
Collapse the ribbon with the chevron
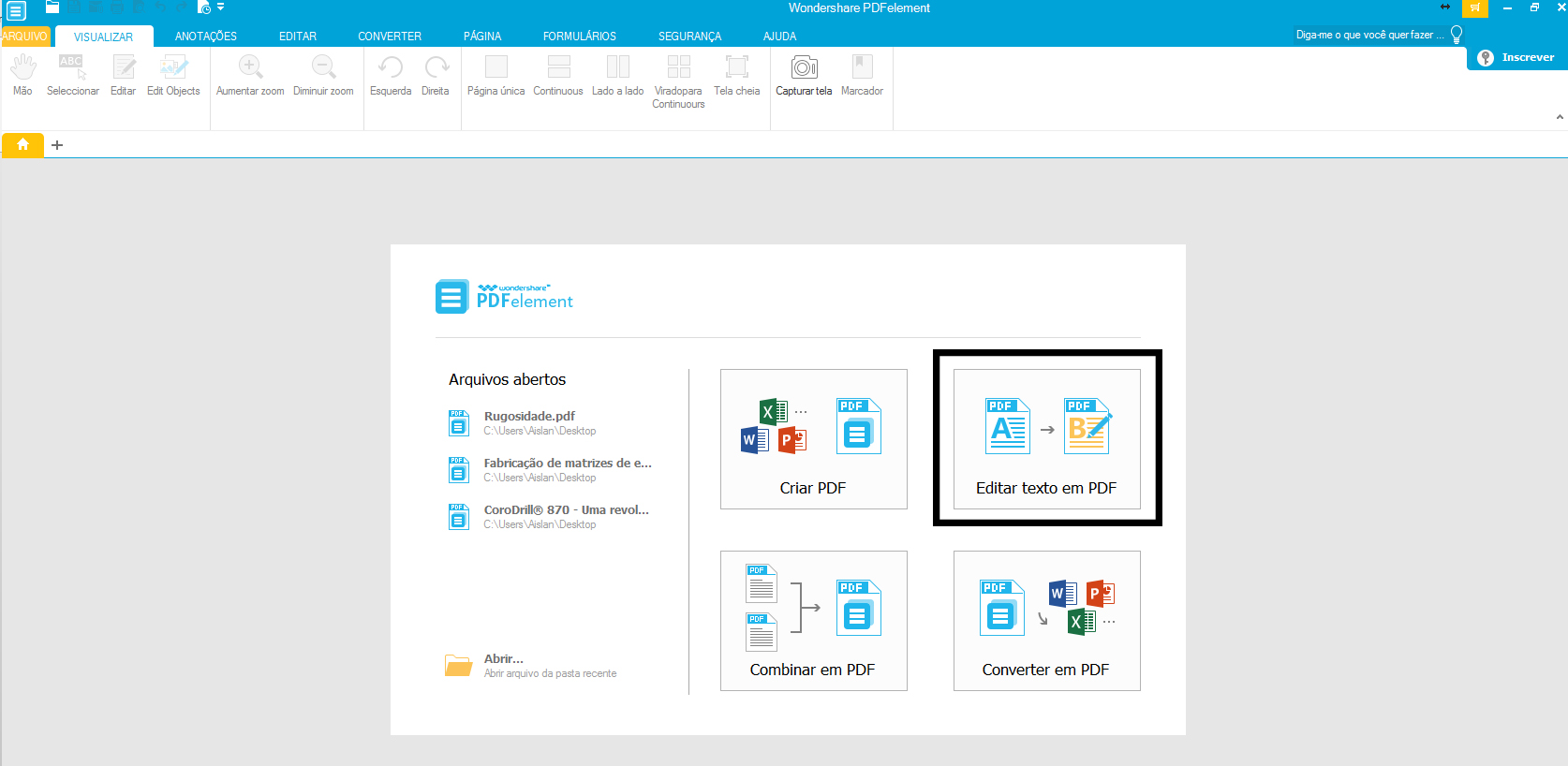1560,117
